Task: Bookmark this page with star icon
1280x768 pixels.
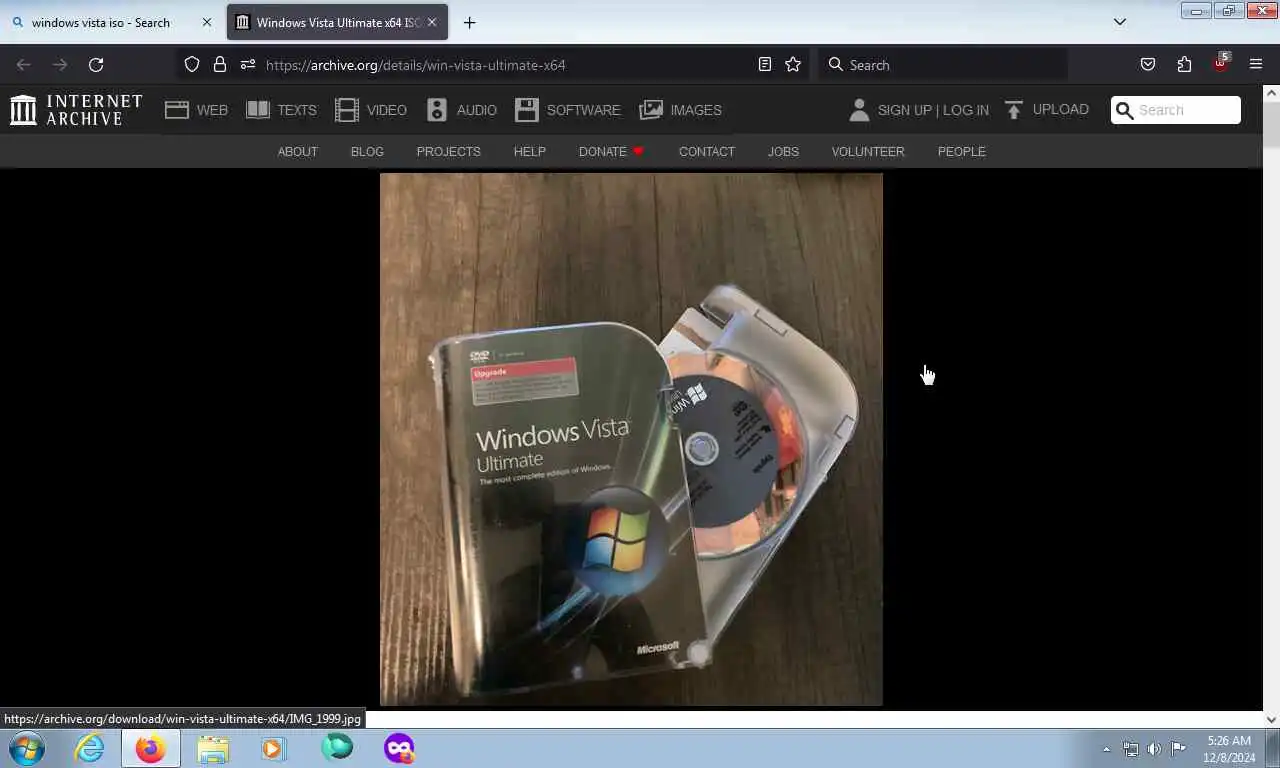Action: [x=793, y=65]
